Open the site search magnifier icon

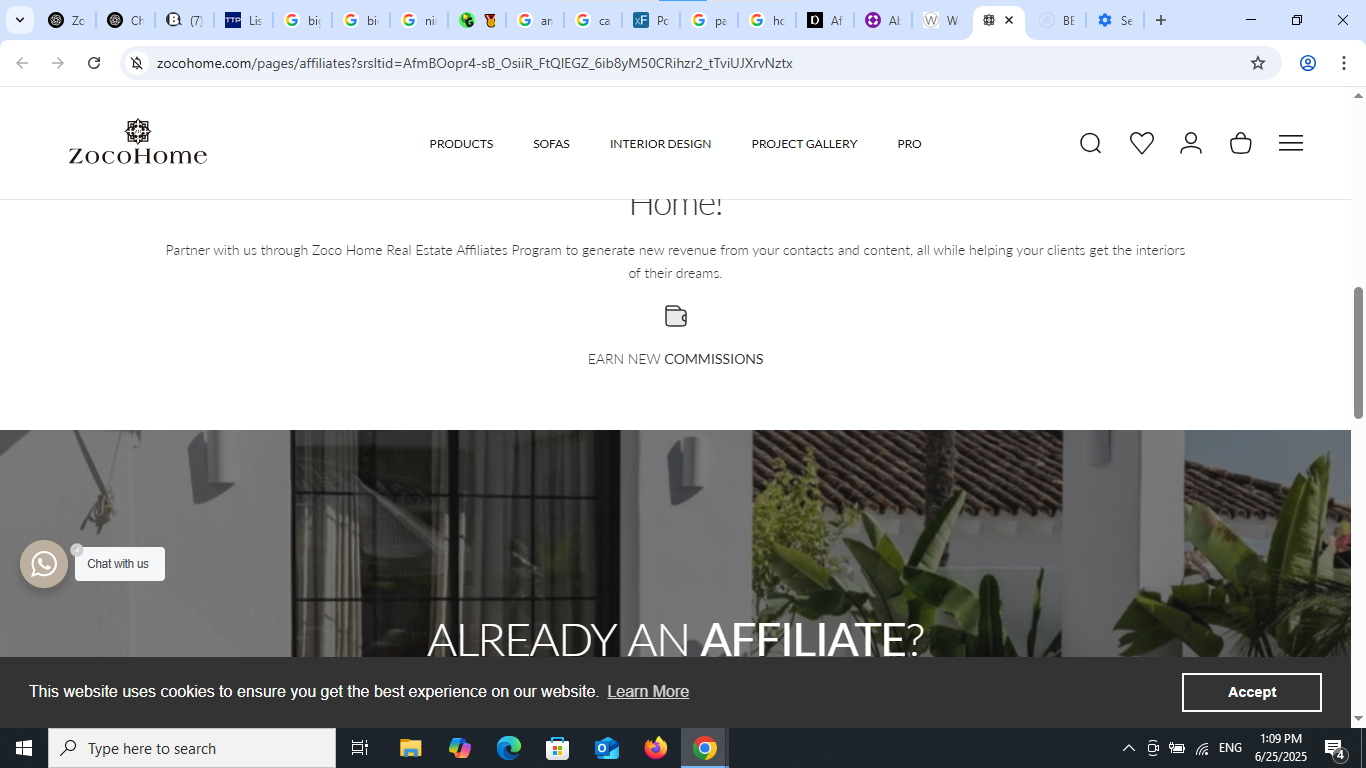click(x=1090, y=143)
